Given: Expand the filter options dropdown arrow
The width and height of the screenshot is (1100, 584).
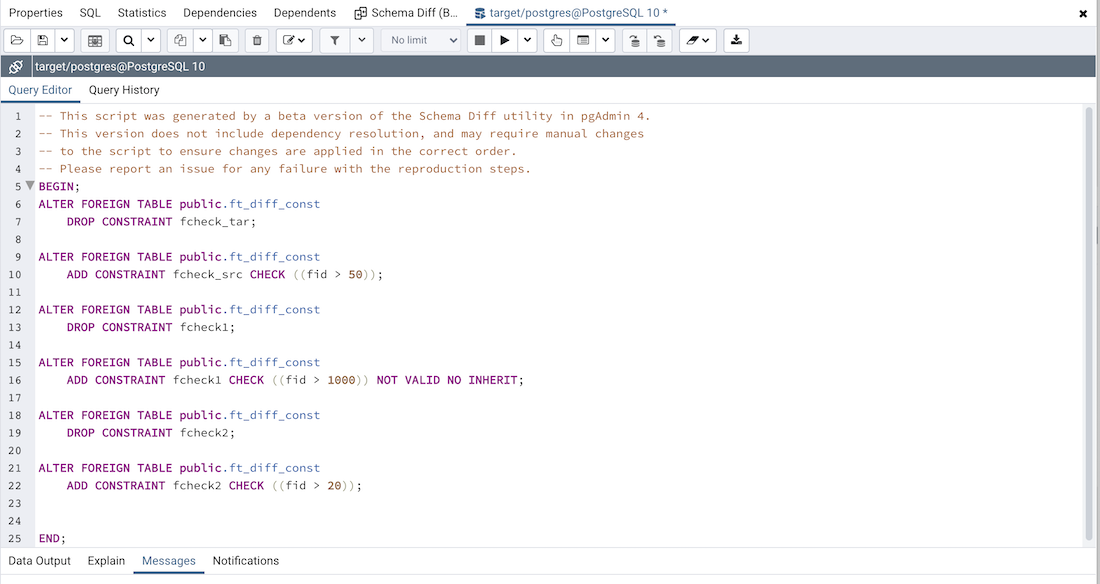Looking at the screenshot, I should (x=361, y=41).
